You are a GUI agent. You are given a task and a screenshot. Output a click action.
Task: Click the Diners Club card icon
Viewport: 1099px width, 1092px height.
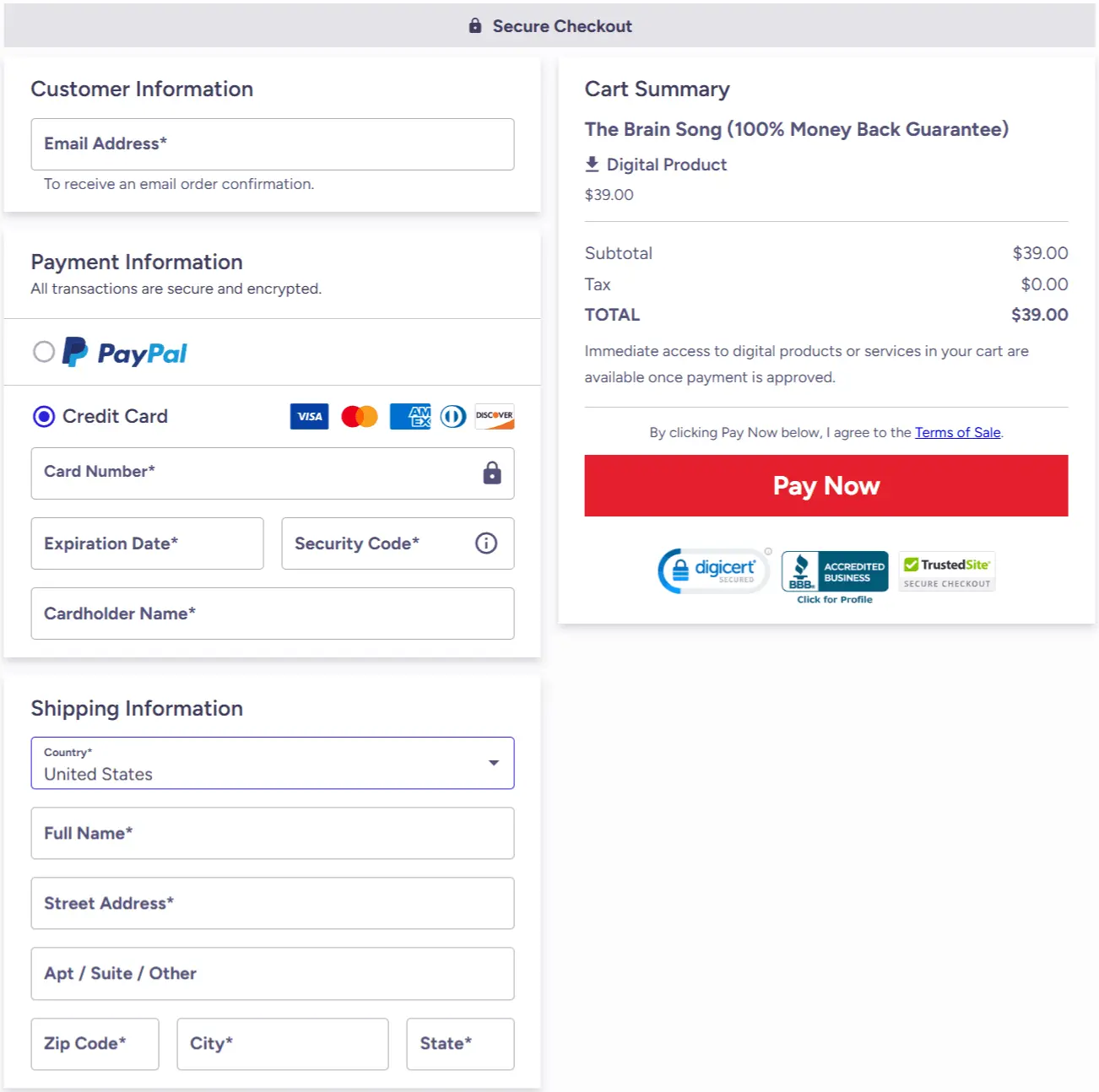pos(452,416)
